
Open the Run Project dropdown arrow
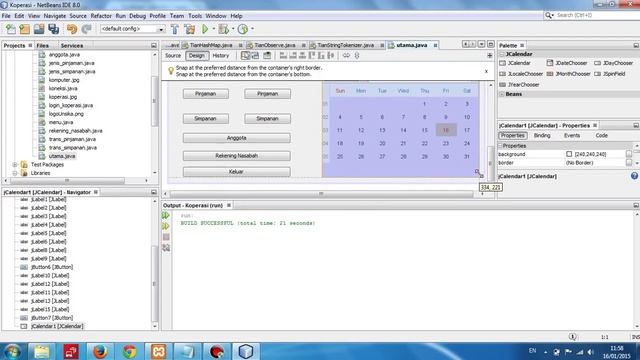(213, 29)
